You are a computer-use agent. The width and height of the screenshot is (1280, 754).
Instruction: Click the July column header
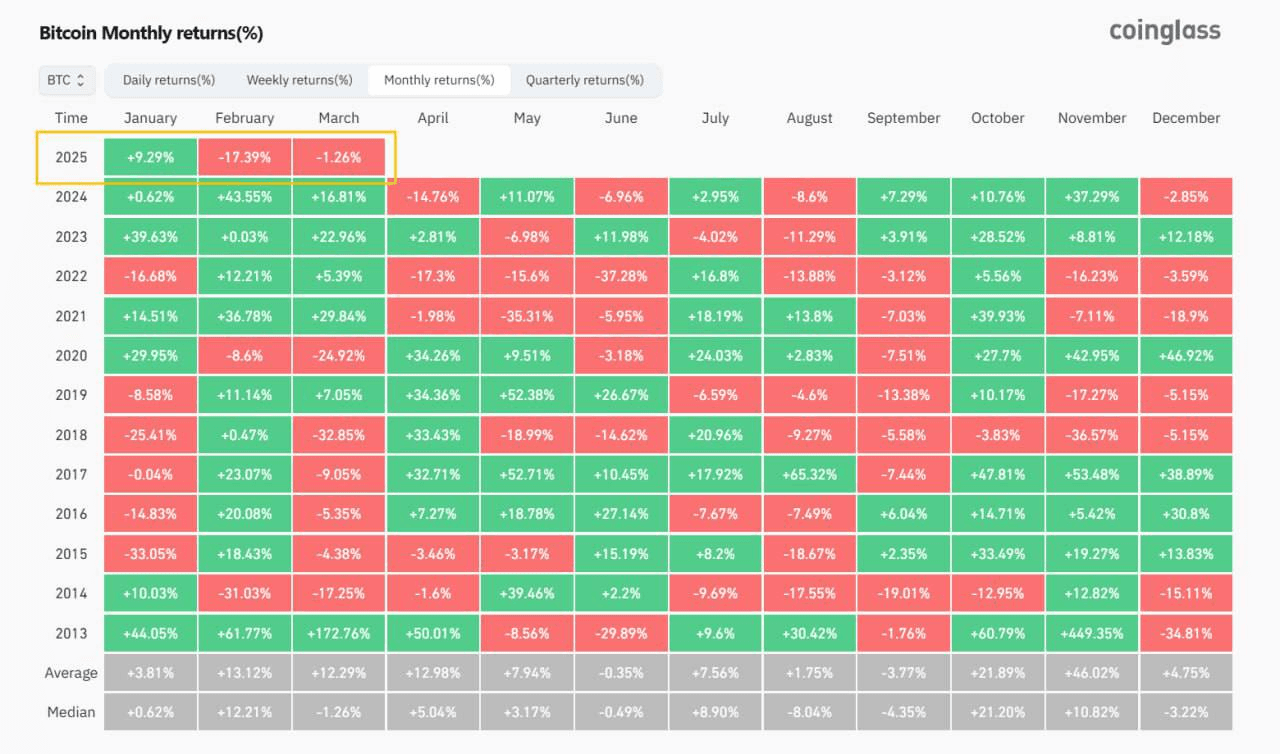click(715, 118)
